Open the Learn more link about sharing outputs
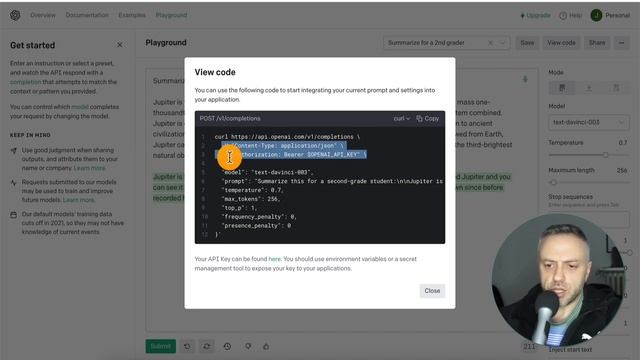 tap(89, 168)
